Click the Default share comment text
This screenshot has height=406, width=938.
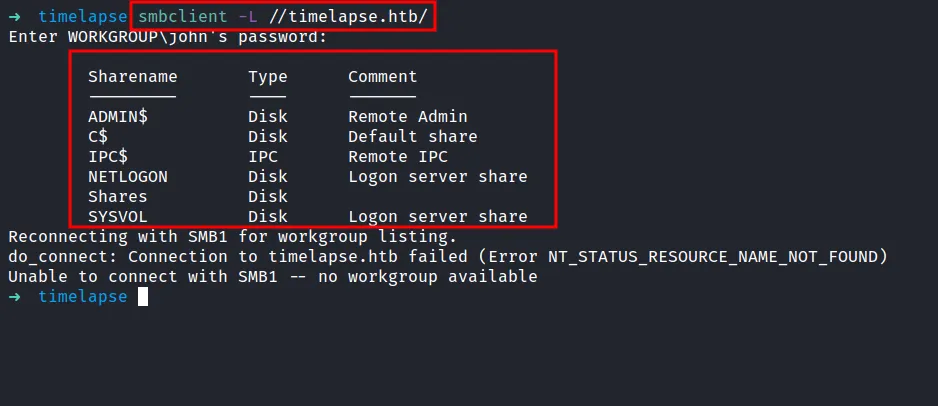pyautogui.click(x=412, y=137)
